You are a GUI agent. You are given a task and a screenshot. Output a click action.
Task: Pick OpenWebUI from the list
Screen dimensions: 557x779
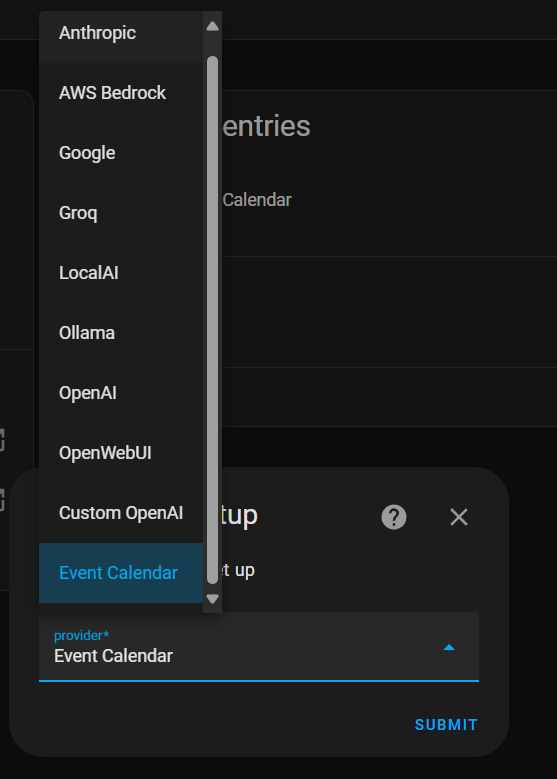121,453
